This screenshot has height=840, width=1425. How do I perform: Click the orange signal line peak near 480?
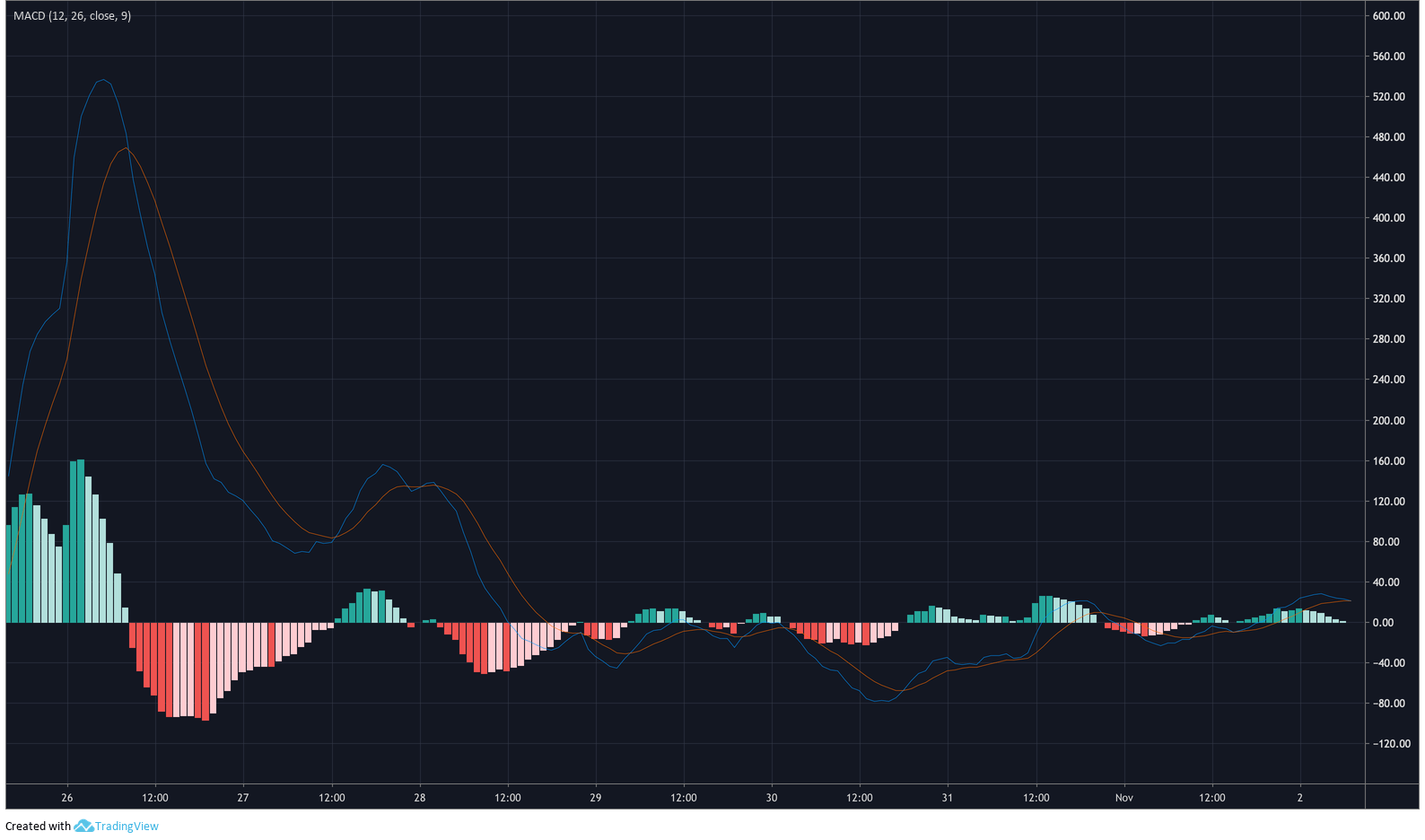127,147
